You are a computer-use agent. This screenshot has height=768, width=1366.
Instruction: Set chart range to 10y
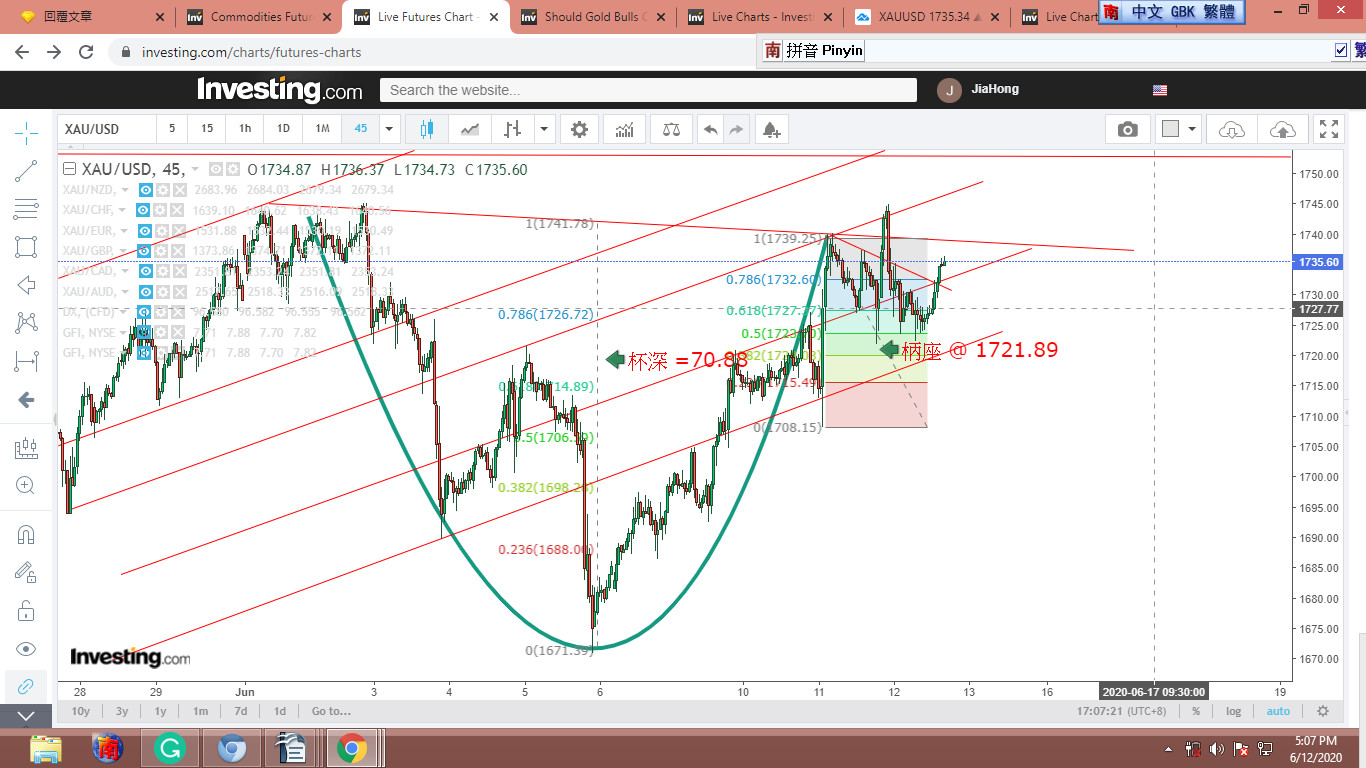click(x=81, y=711)
